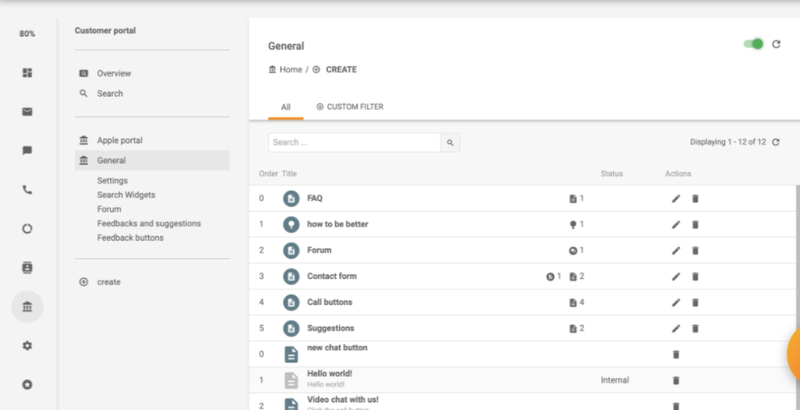
Task: Edit the how to be better row
Action: (x=676, y=224)
